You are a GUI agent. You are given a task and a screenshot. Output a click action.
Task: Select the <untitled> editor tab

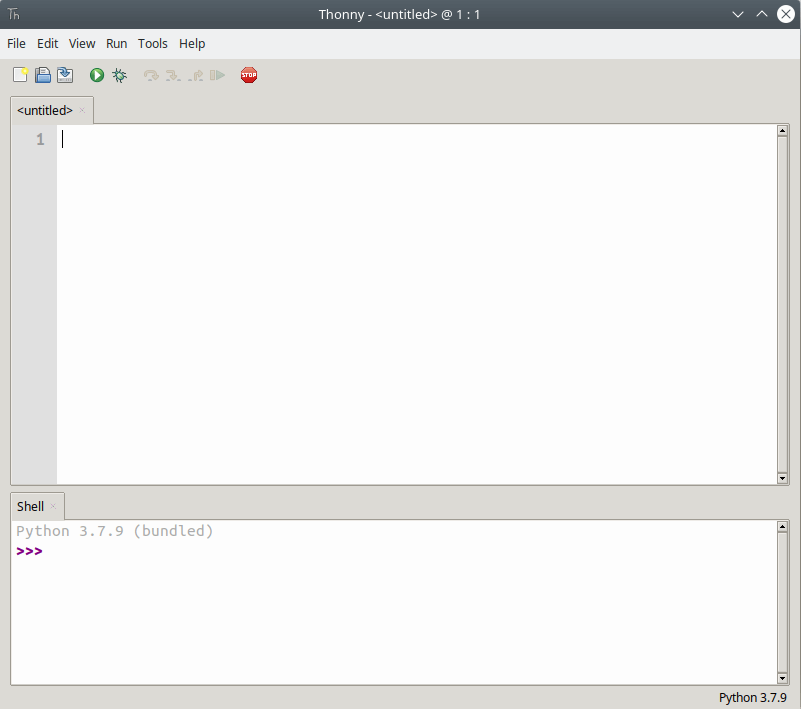[x=43, y=110]
